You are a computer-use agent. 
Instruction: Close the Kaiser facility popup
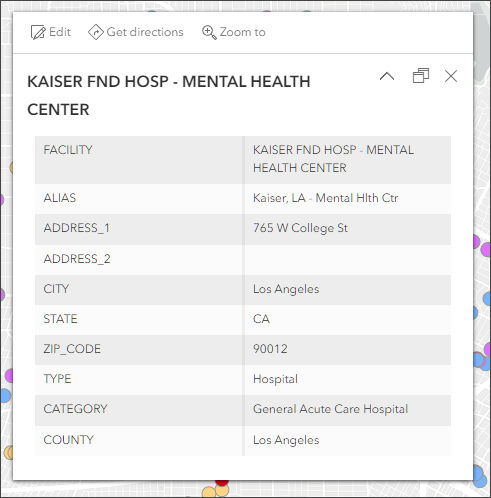pos(451,76)
